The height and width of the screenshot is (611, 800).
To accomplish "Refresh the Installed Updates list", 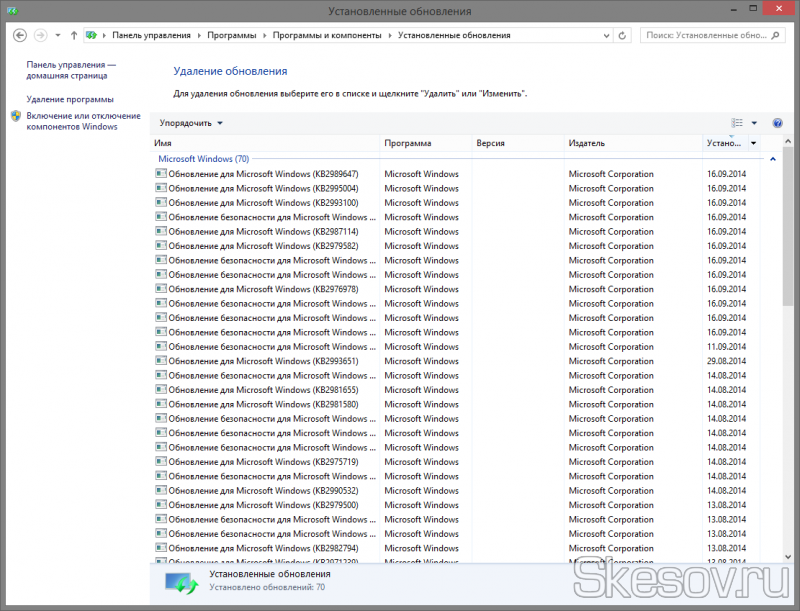I will point(623,35).
